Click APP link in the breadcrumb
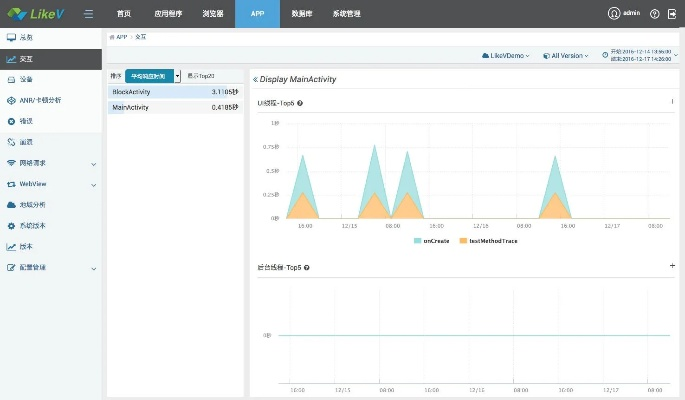Screen dimensions: 685x400 (120, 36)
